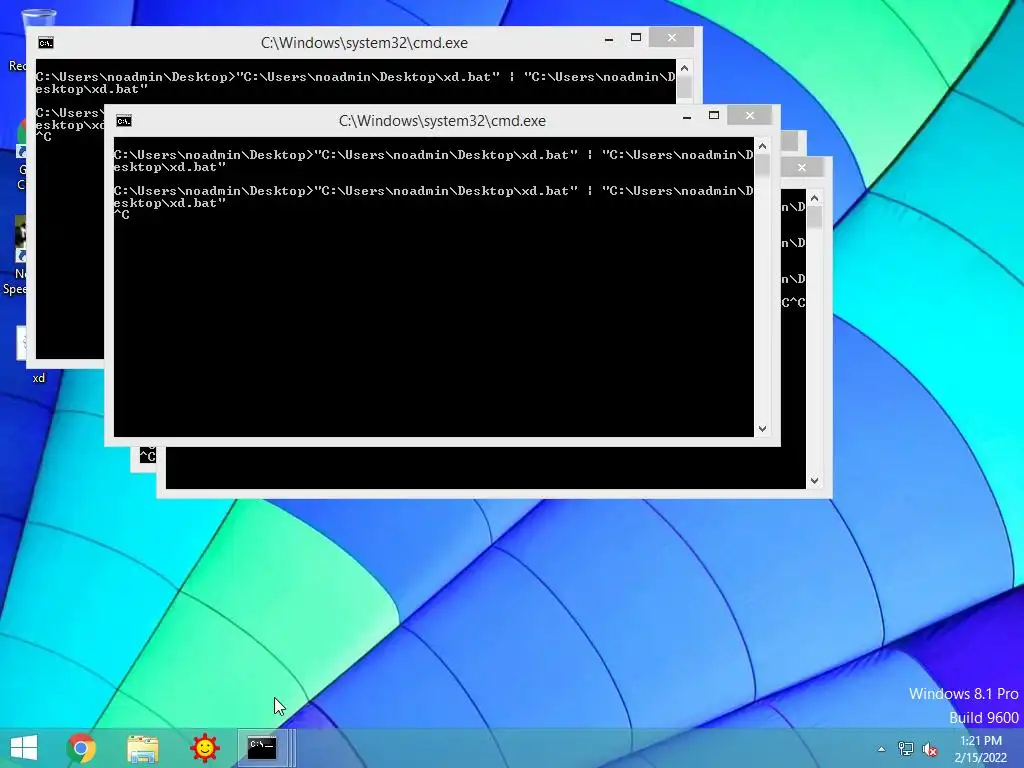Click scroll-down arrow in rear right cmd window
Viewport: 1024px width, 768px height.
click(x=814, y=481)
